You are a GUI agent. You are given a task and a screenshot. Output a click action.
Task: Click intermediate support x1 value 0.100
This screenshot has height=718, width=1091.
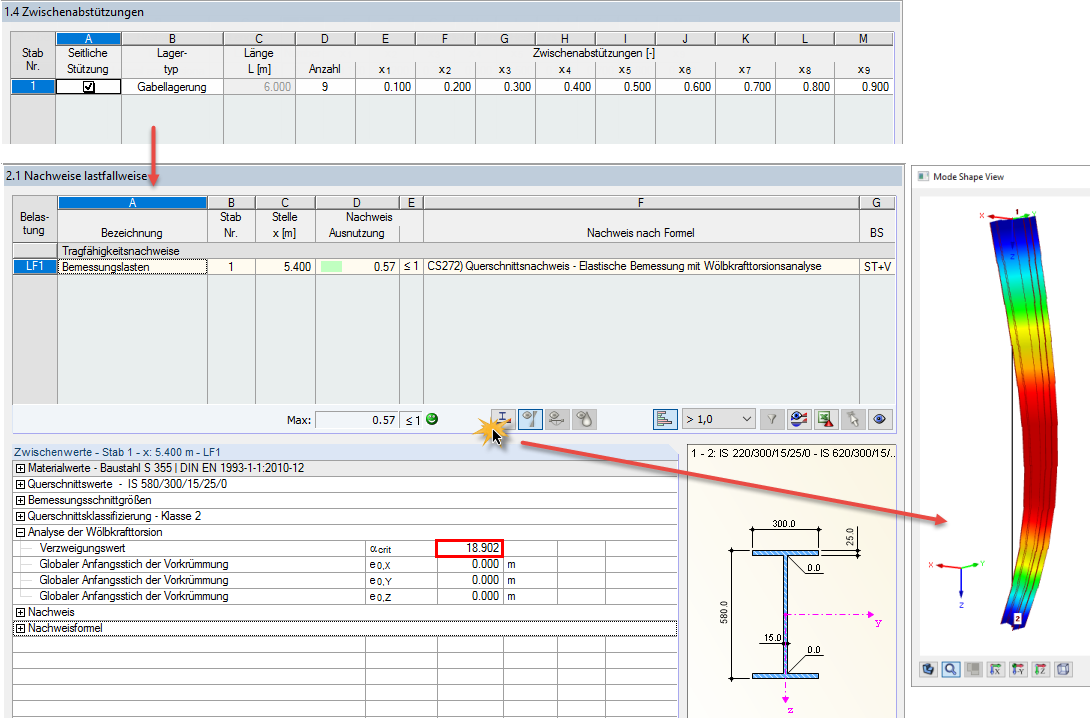(x=385, y=87)
